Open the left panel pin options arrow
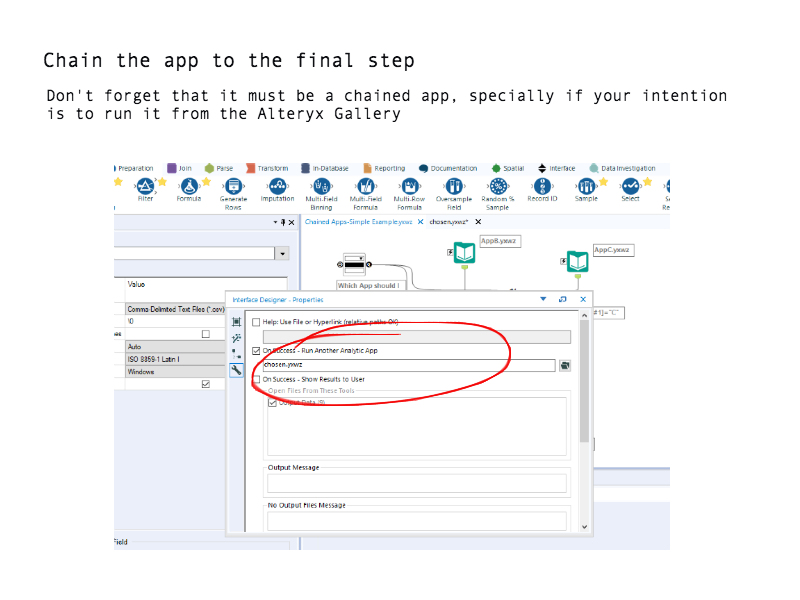The height and width of the screenshot is (600, 800). 275,222
